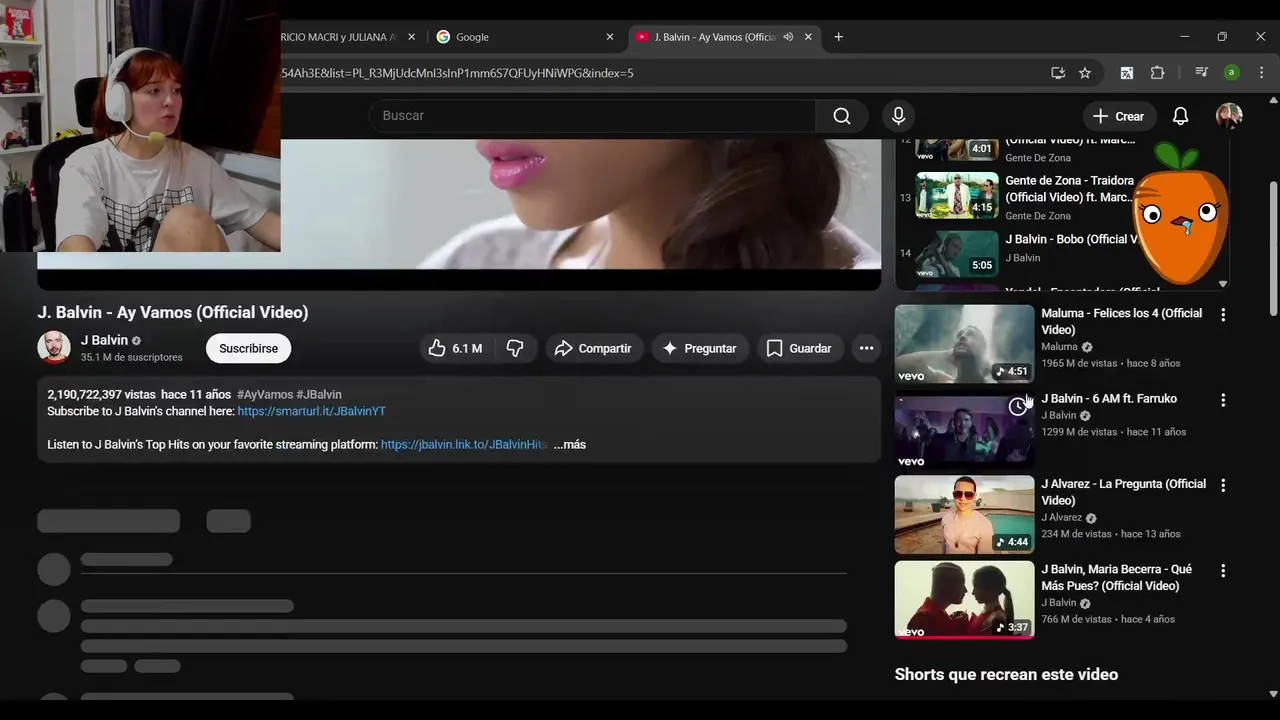Image resolution: width=1280 pixels, height=720 pixels.
Task: Bookmark page with star icon
Action: click(1085, 73)
